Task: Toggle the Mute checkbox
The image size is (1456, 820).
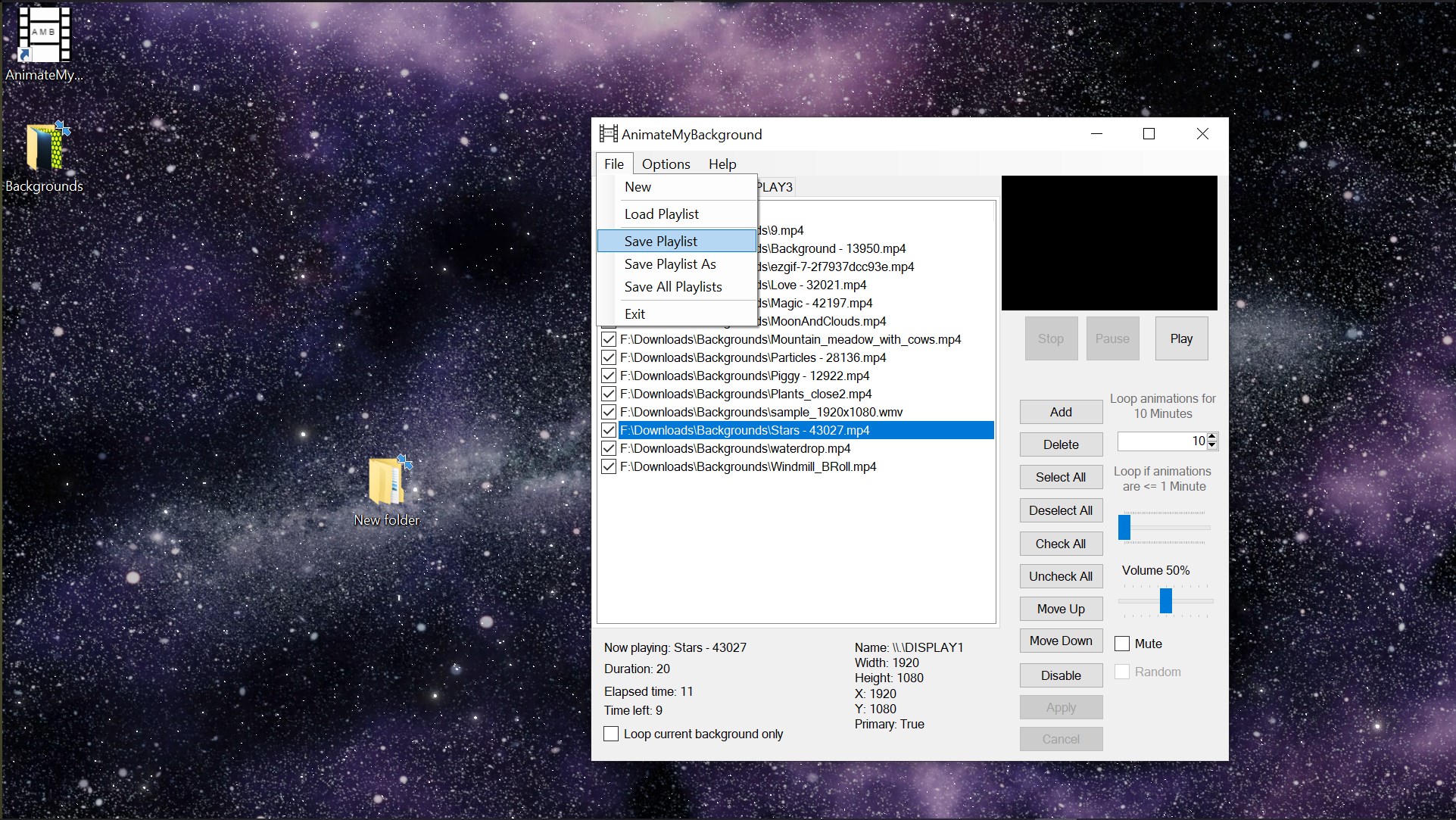Action: pyautogui.click(x=1122, y=644)
